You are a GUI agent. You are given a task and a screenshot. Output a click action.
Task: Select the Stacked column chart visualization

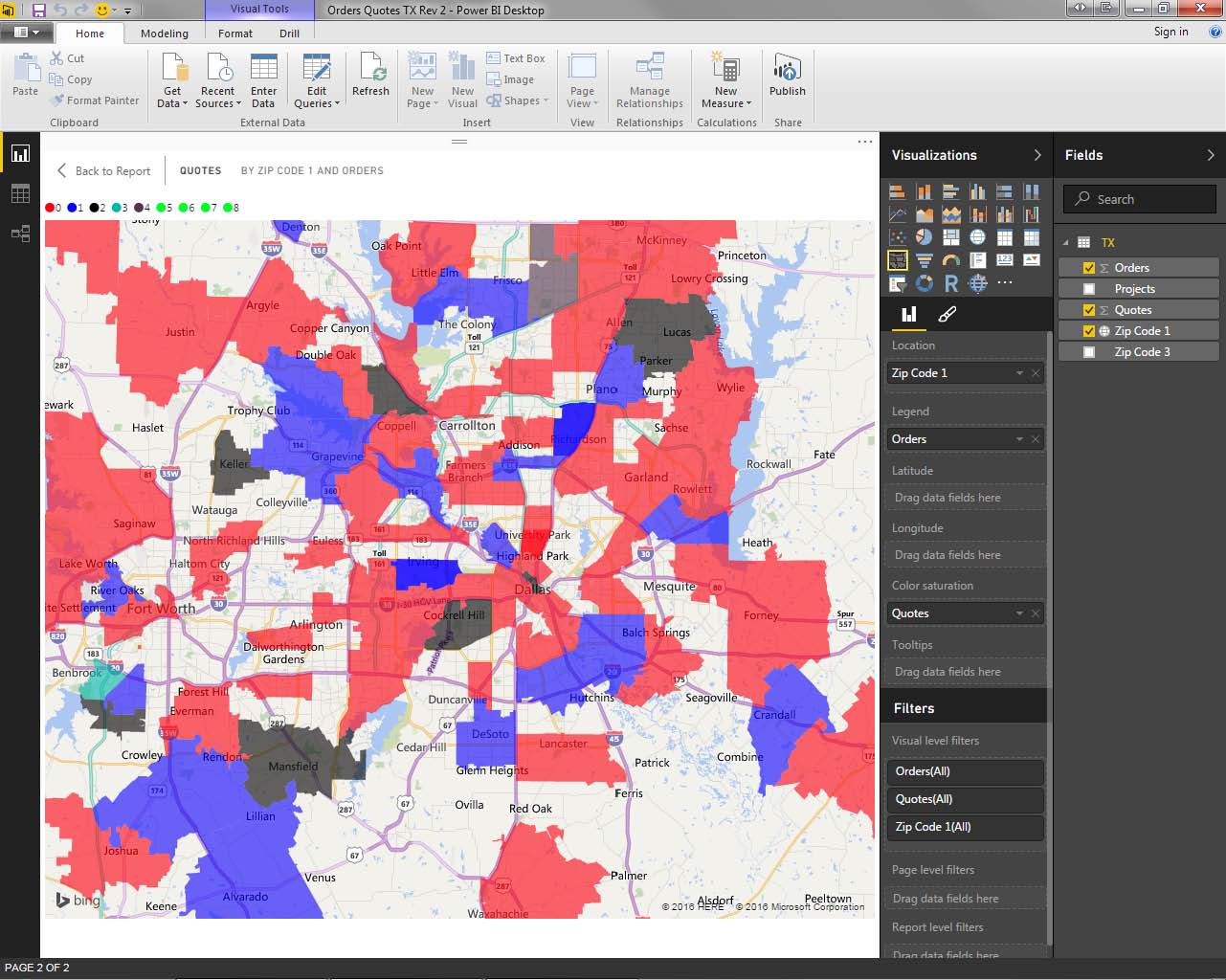coord(924,191)
